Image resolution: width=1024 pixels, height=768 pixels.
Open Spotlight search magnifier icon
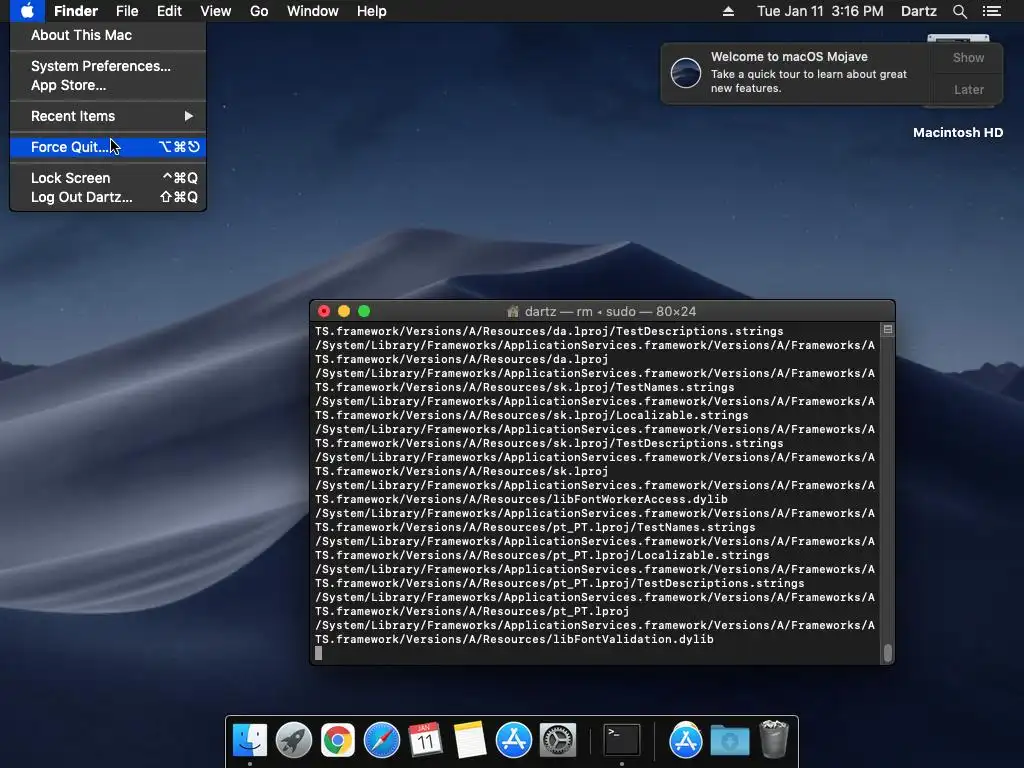coord(959,11)
